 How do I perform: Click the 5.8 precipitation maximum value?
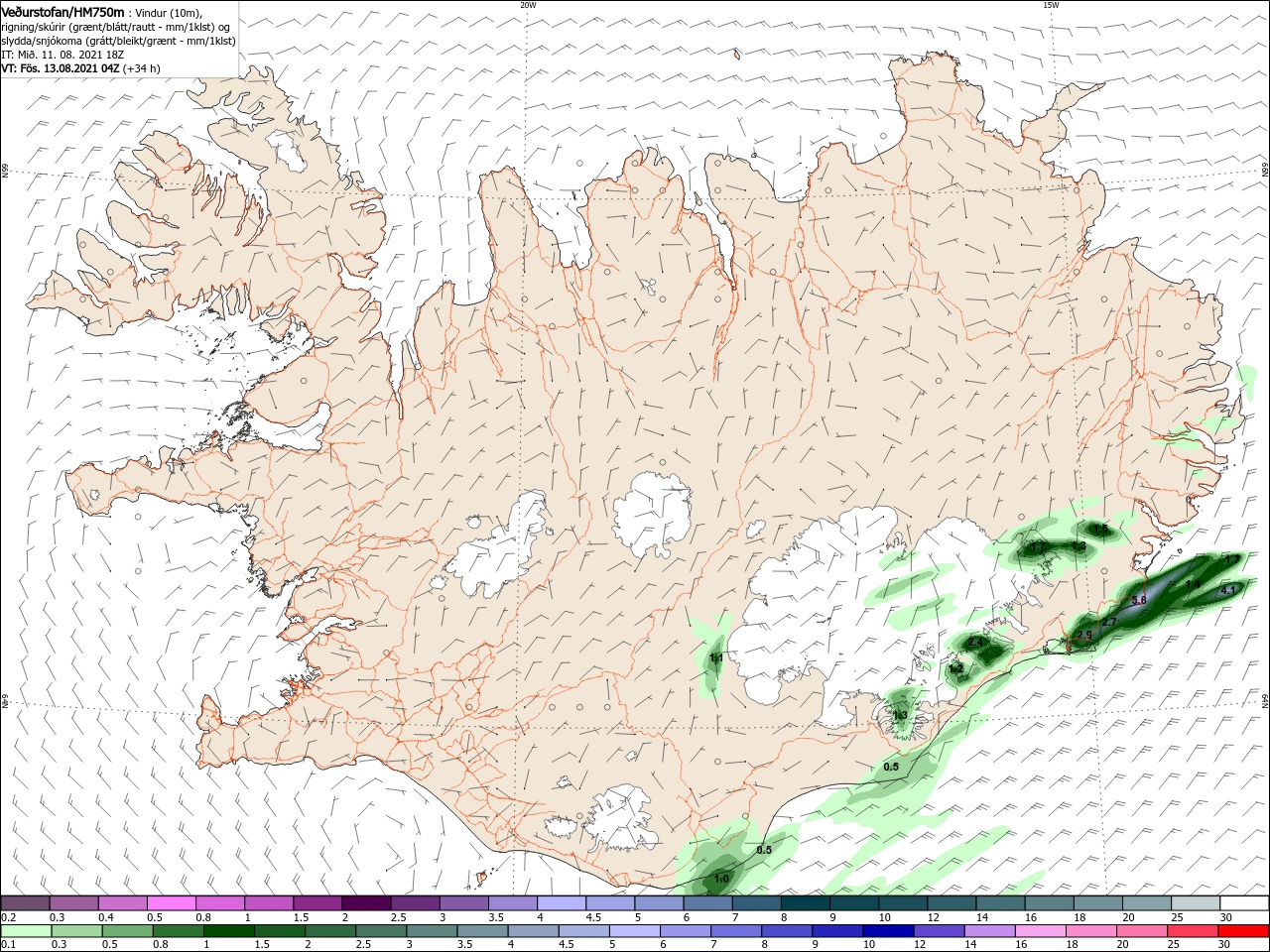(x=1139, y=600)
